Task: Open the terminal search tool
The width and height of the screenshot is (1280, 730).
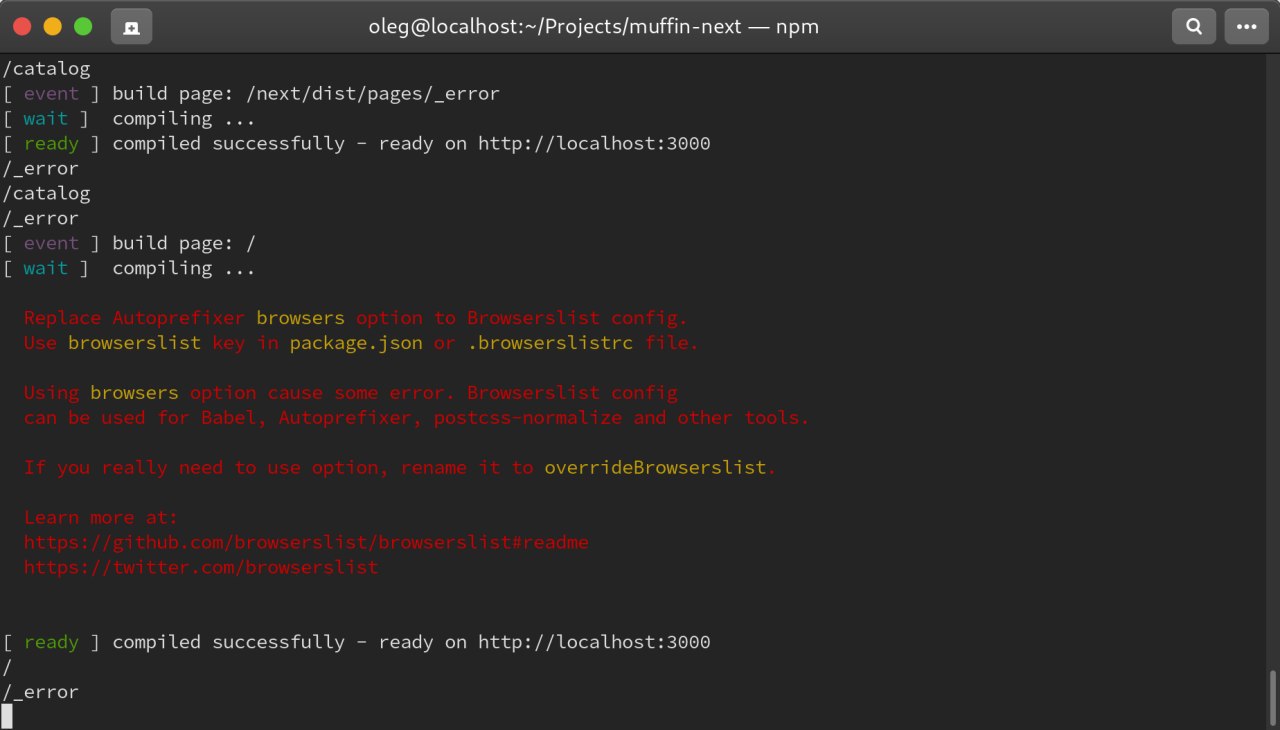Action: click(x=1194, y=27)
